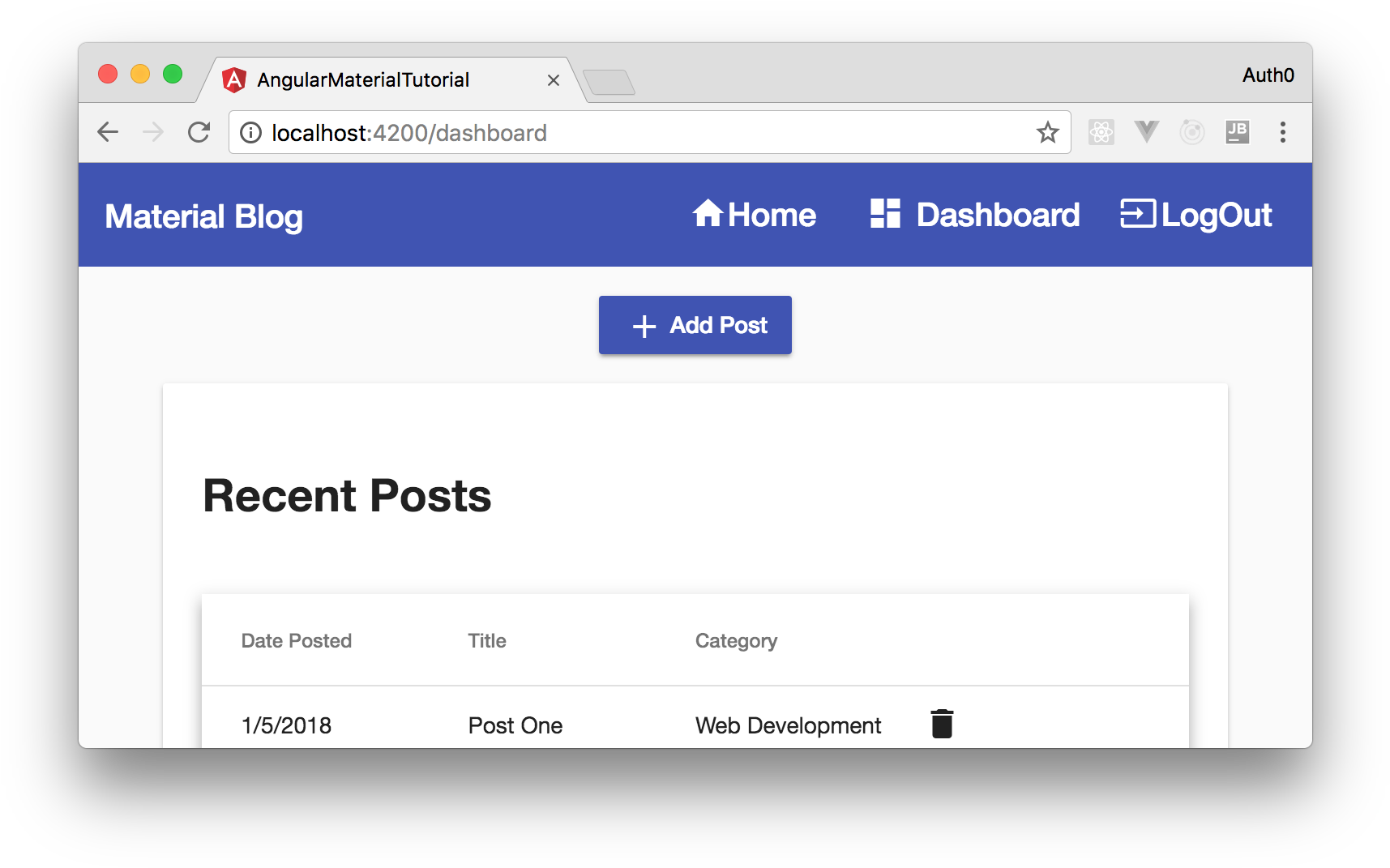
Task: Click the Vue DevTools extension icon
Action: pos(1146,131)
